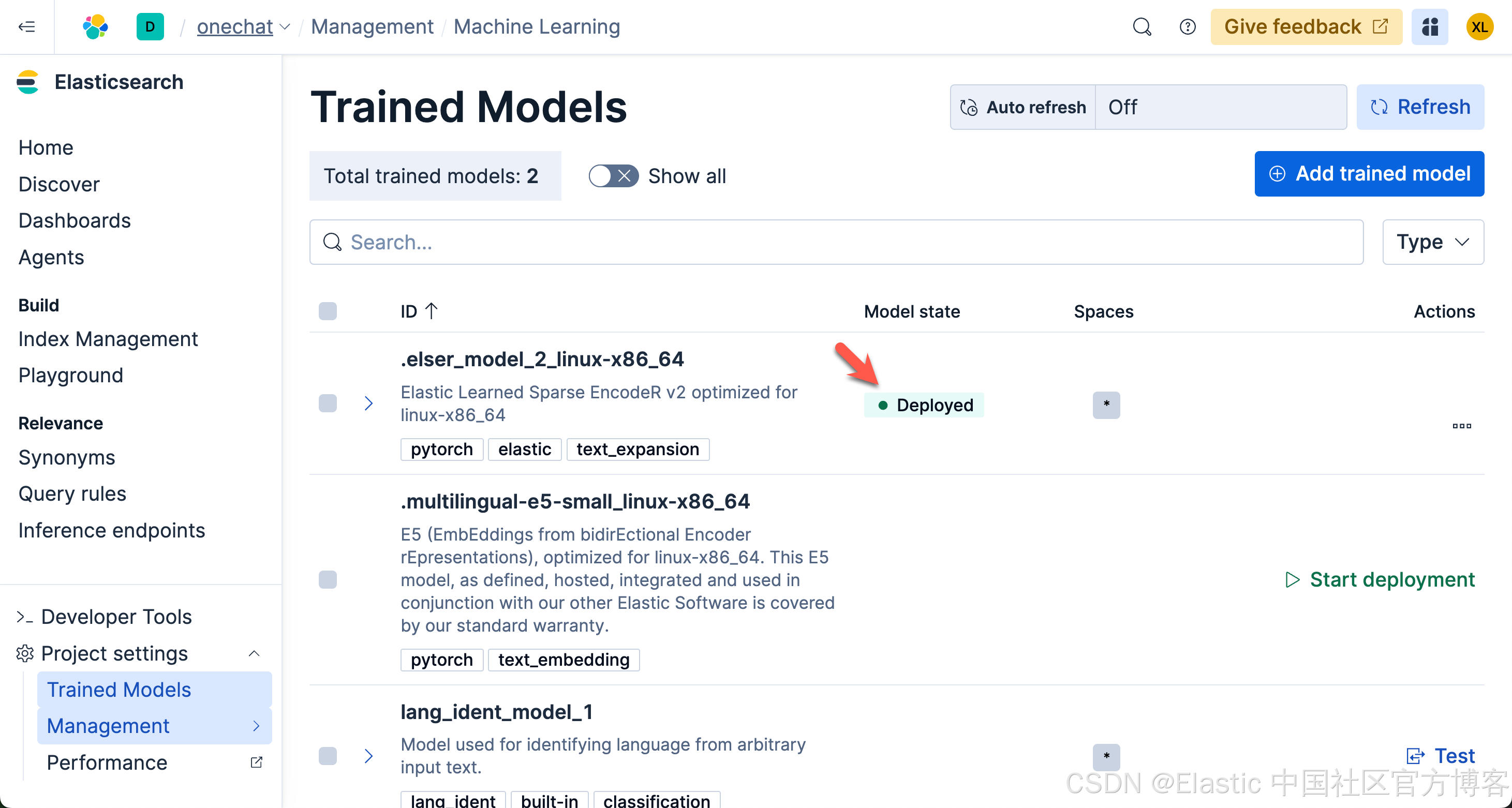
Task: Click the pytorch tag on multilingual-e5-small
Action: coord(441,660)
